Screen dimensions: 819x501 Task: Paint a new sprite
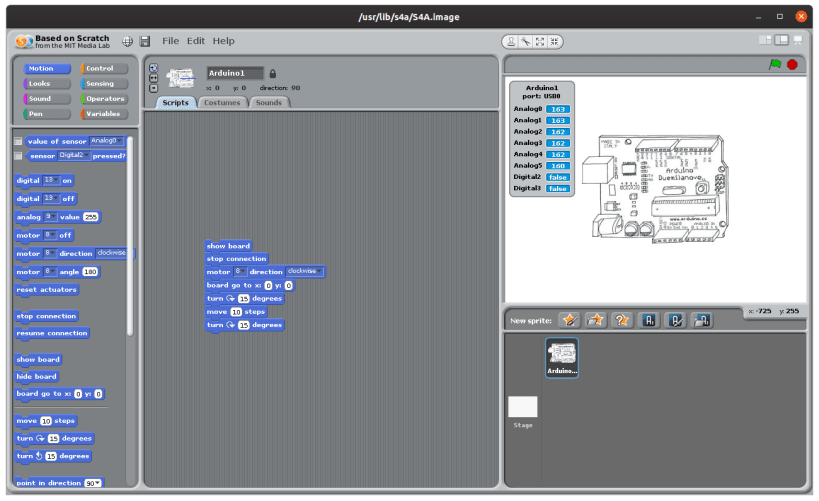point(570,320)
